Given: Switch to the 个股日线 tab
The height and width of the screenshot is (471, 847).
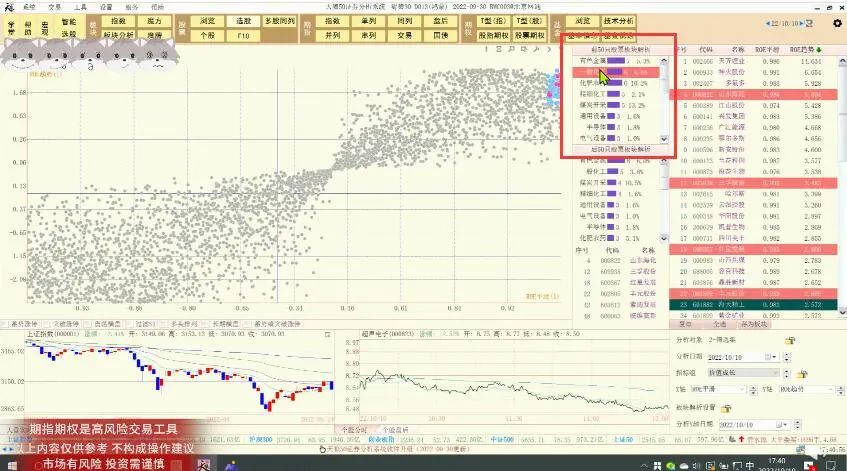Looking at the screenshot, I should coord(395,430).
